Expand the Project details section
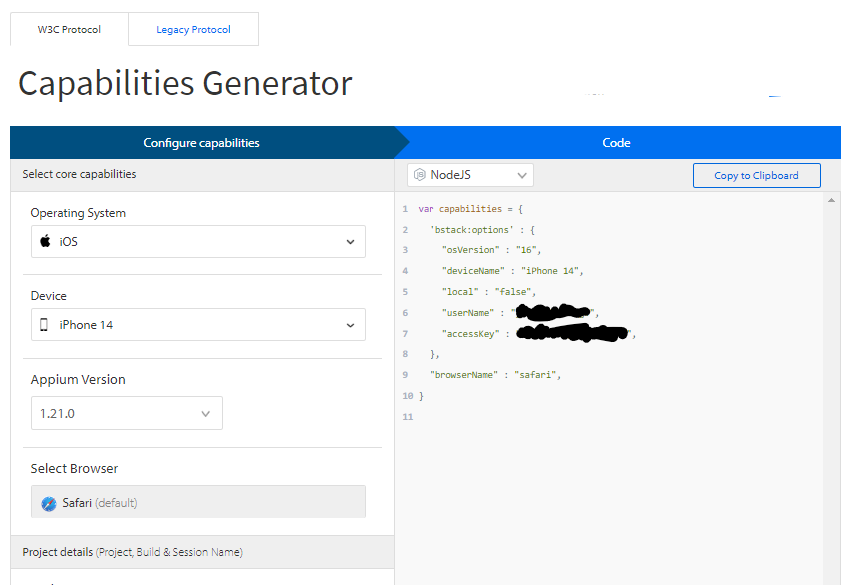The height and width of the screenshot is (585, 865). pyautogui.click(x=132, y=552)
